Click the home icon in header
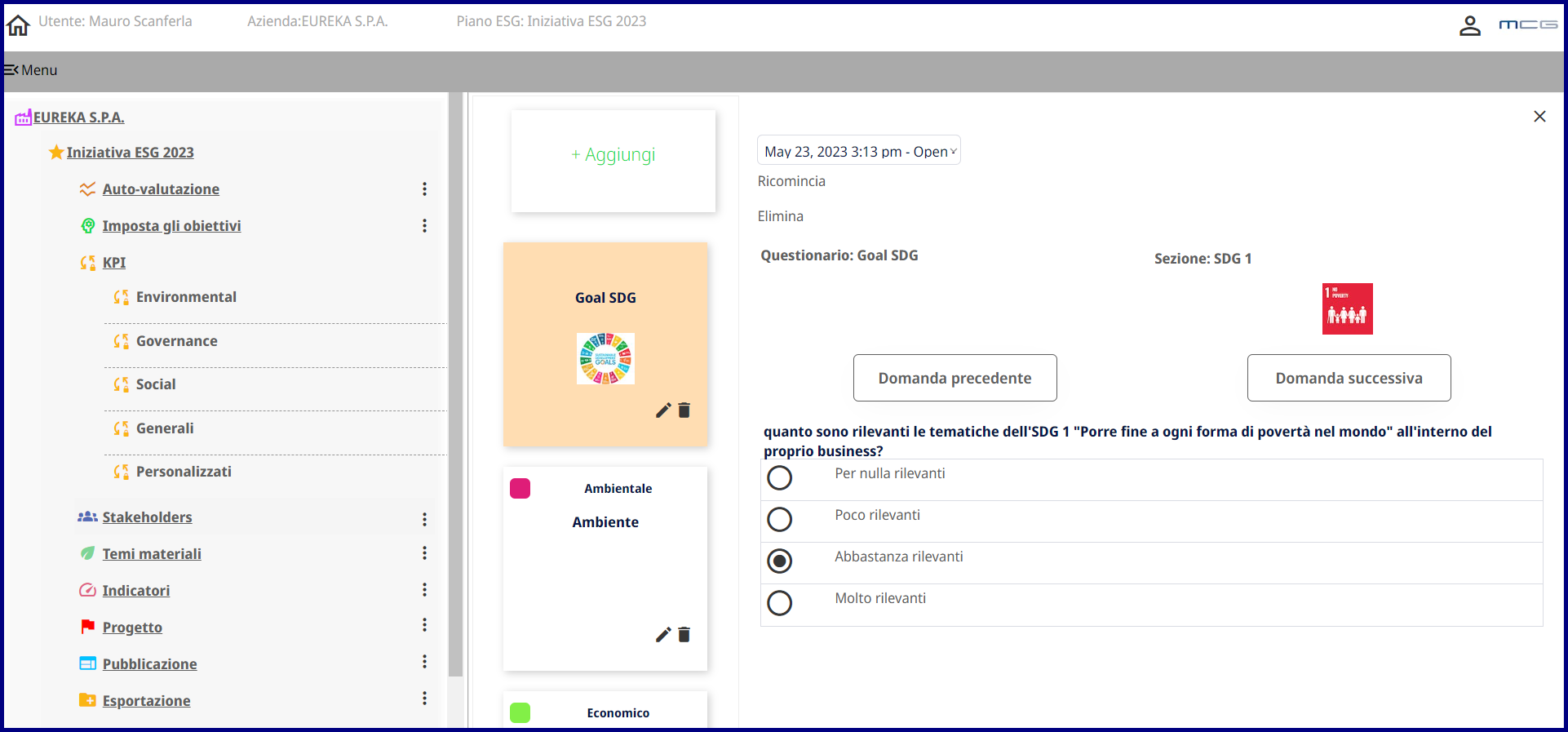Image resolution: width=1568 pixels, height=732 pixels. 18,26
